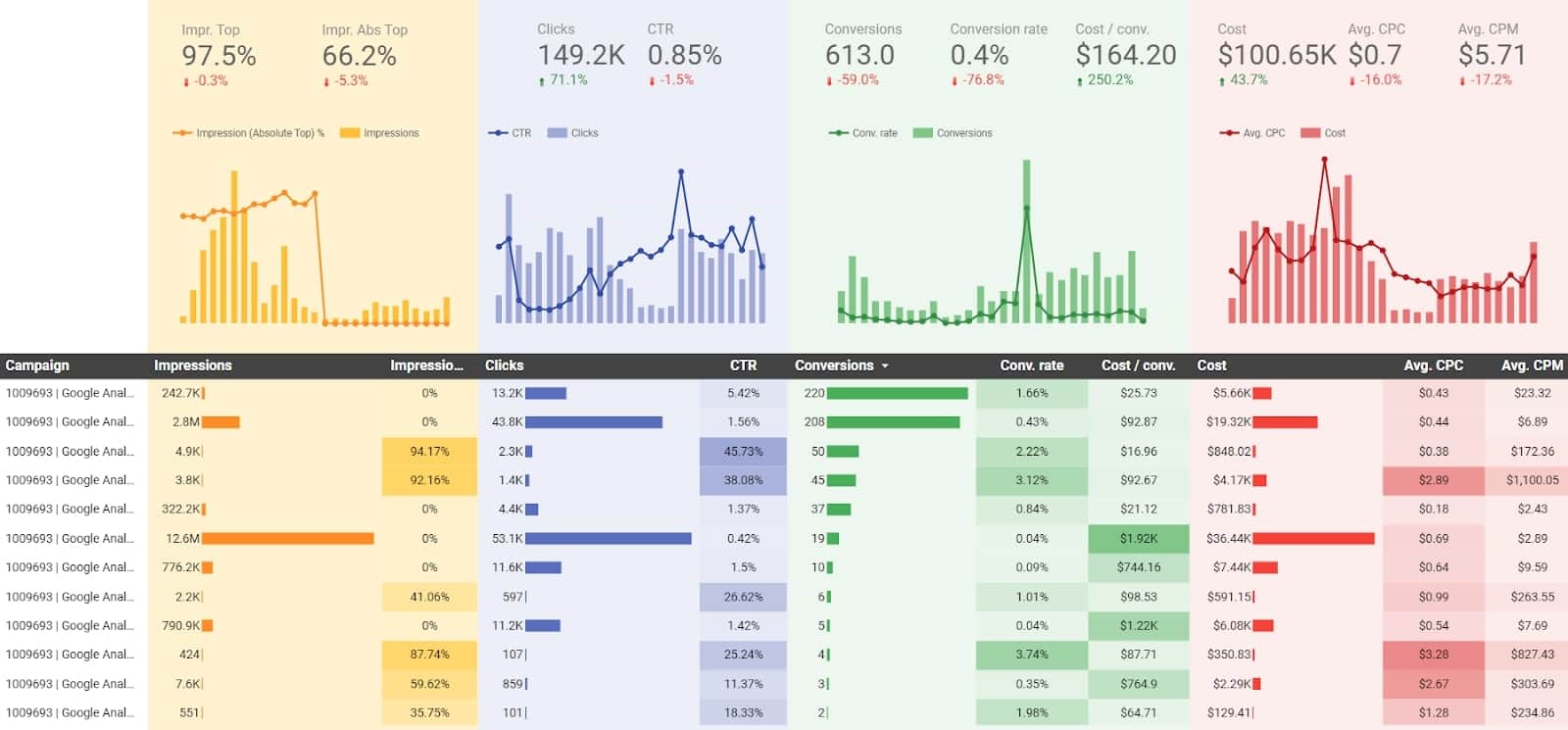Click the Avg. CPM $5.71 scorecard
1568x730 pixels.
[x=1491, y=55]
